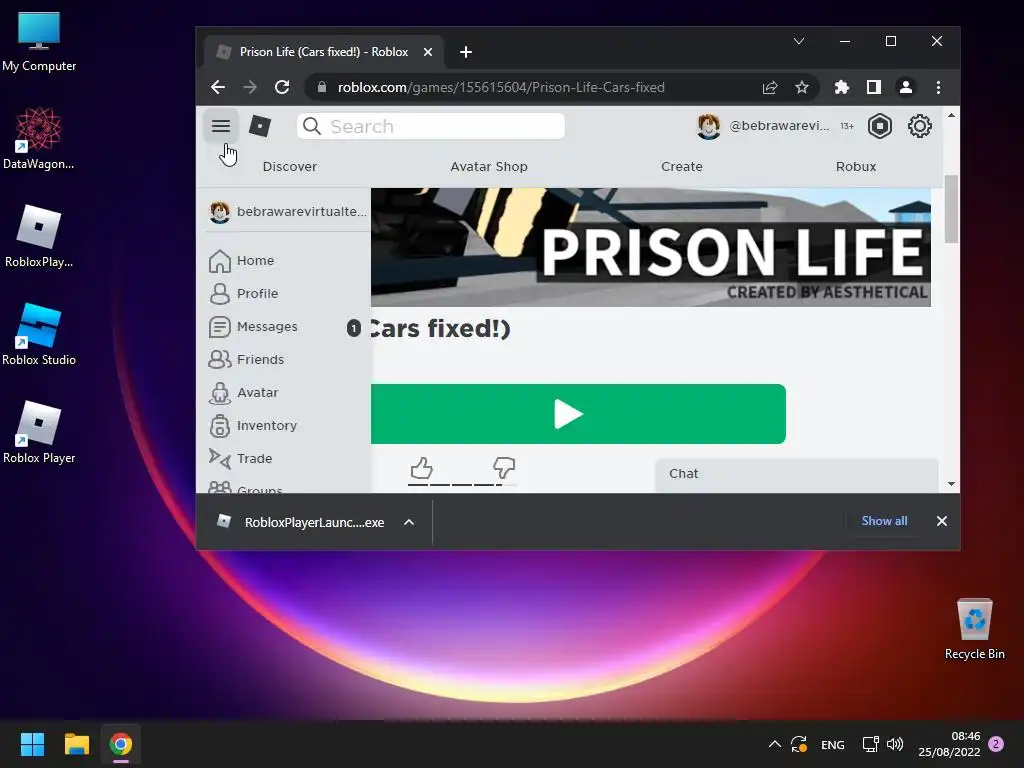This screenshot has height=768, width=1024.
Task: Open the notifications badge in taskbar
Action: click(996, 744)
